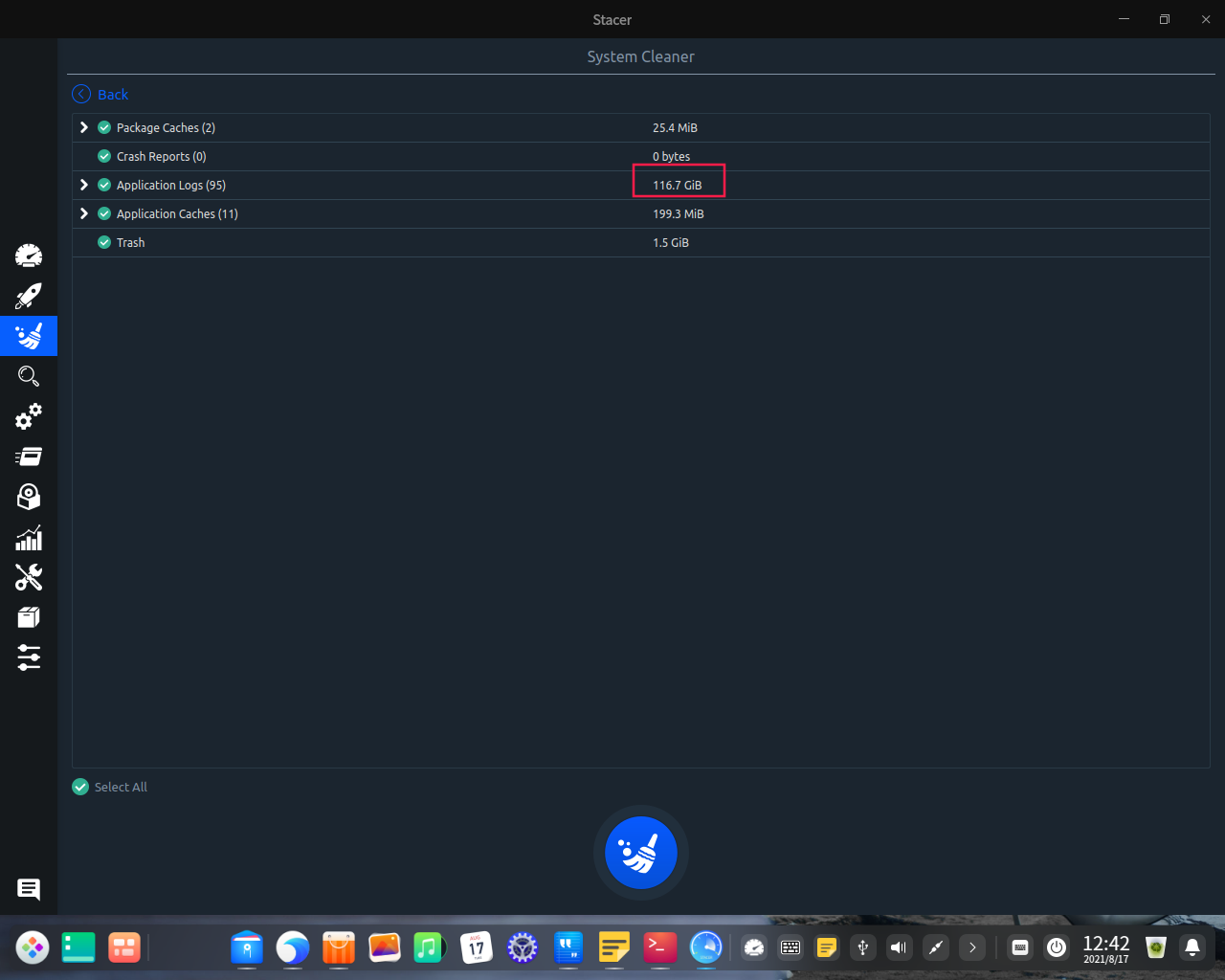Uncheck the Crash Reports checkbox

pos(104,156)
